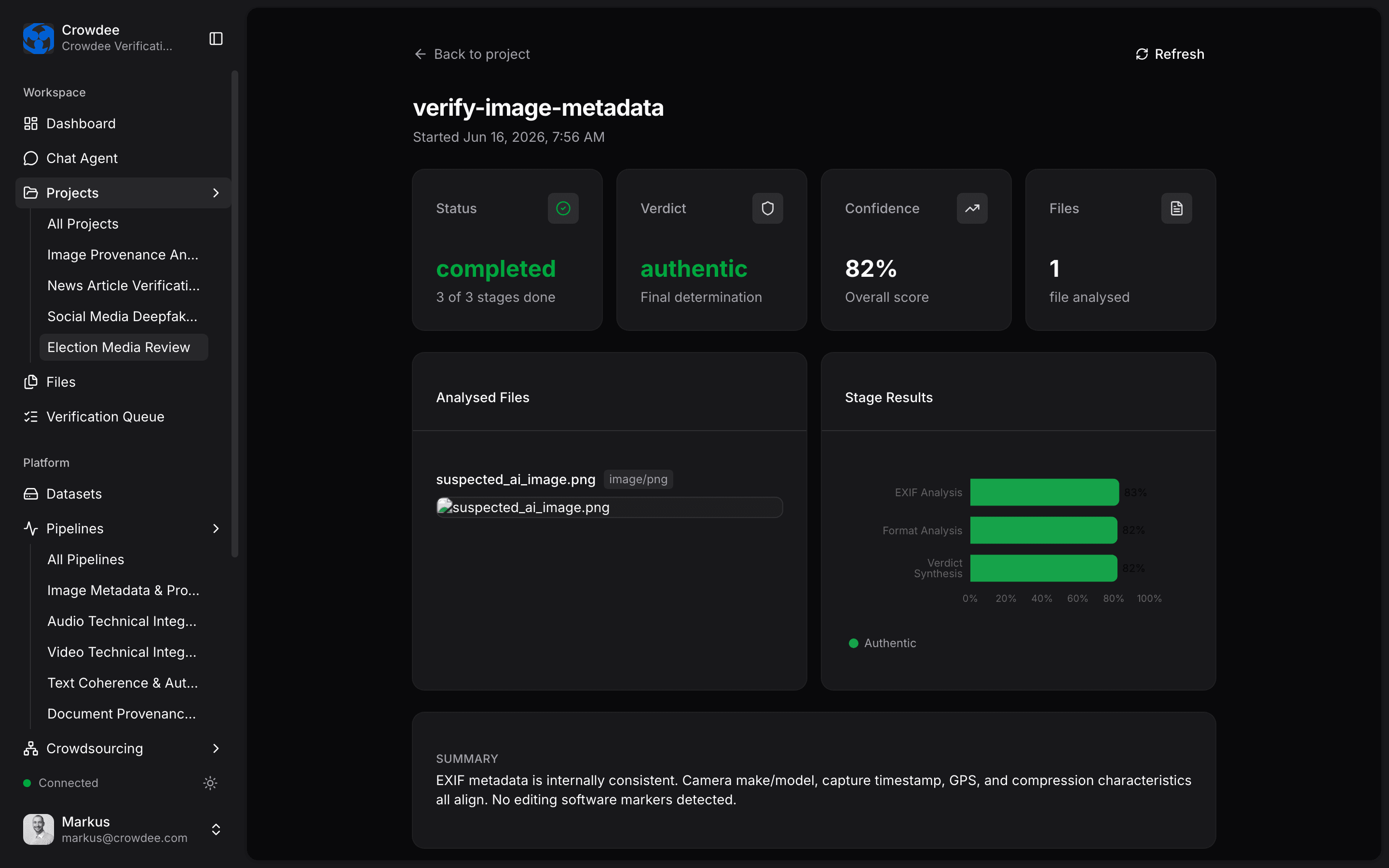Click the image/png type badge
This screenshot has width=1389, height=868.
pyautogui.click(x=638, y=479)
